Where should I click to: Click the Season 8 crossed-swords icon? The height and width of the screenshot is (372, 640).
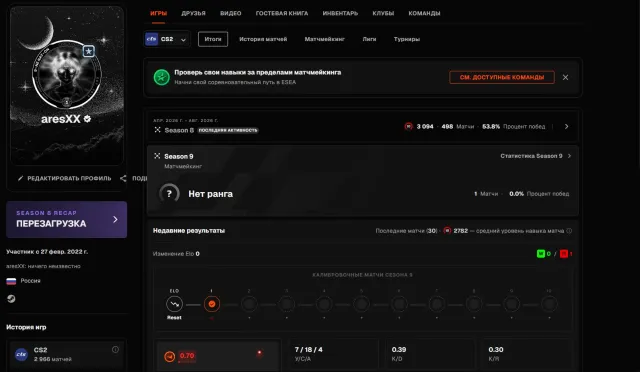[x=157, y=130]
